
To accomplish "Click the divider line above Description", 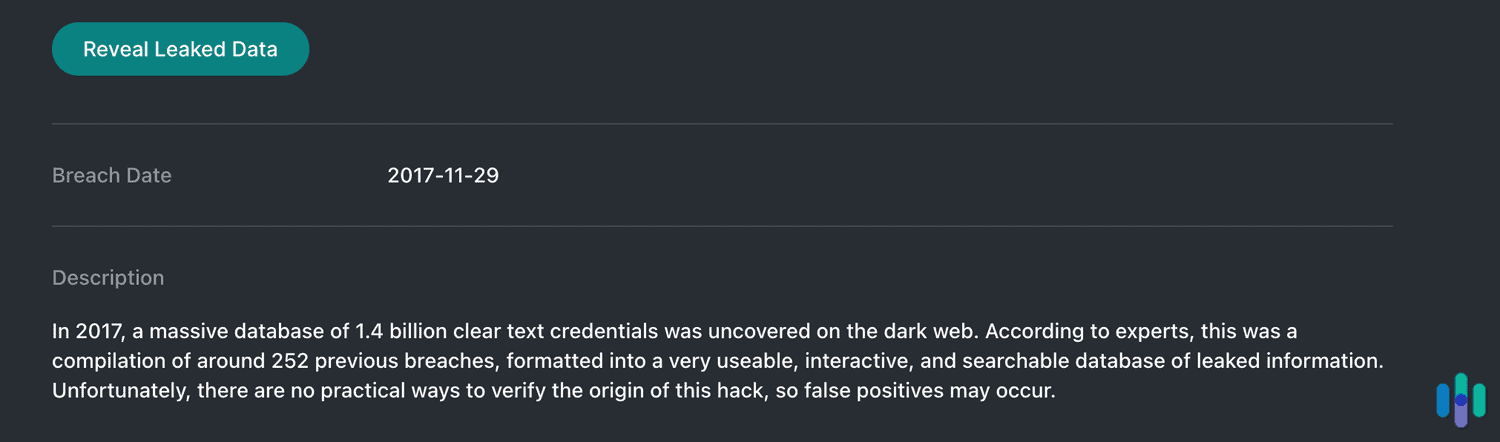I will (722, 226).
